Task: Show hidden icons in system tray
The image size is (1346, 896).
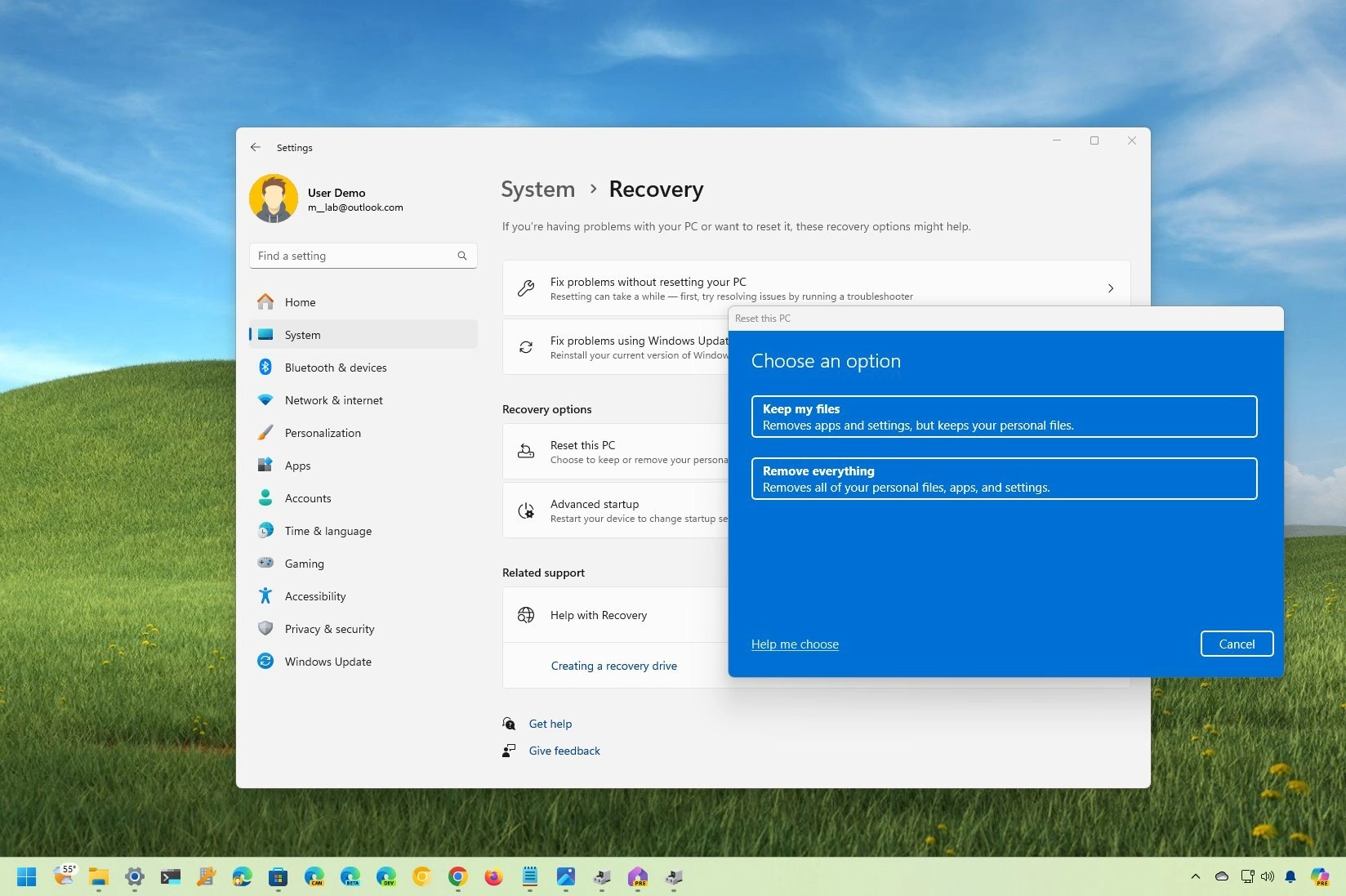Action: point(1195,876)
